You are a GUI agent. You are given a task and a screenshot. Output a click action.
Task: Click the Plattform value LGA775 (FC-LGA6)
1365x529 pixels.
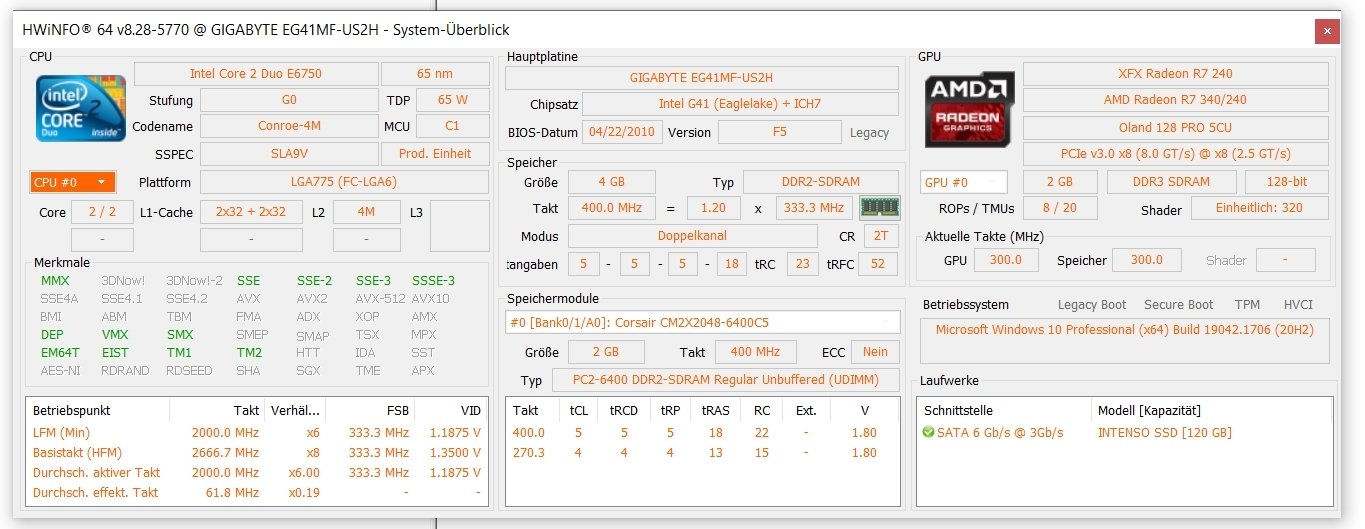point(344,182)
